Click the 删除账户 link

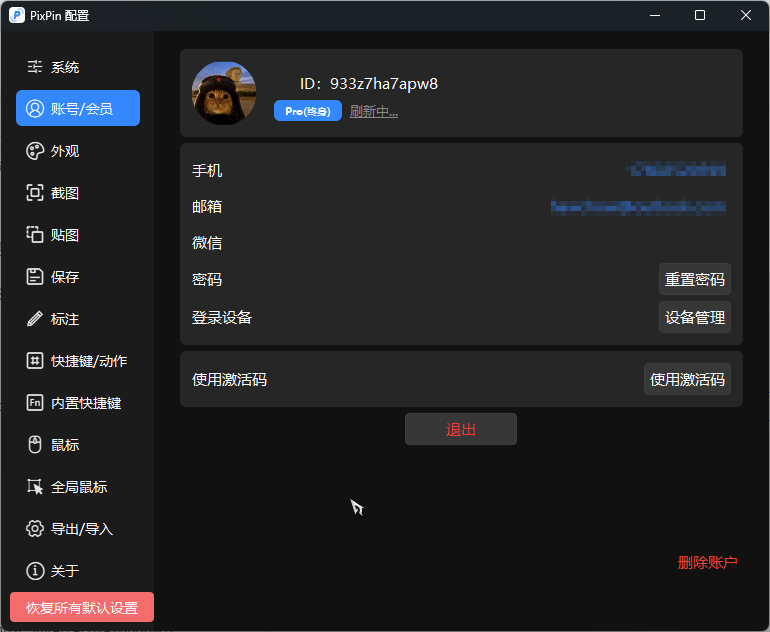pyautogui.click(x=707, y=562)
